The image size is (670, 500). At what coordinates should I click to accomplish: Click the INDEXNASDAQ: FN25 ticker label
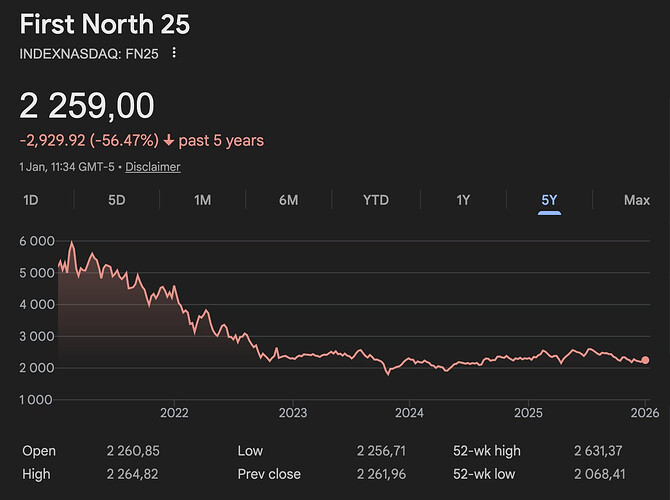(89, 53)
